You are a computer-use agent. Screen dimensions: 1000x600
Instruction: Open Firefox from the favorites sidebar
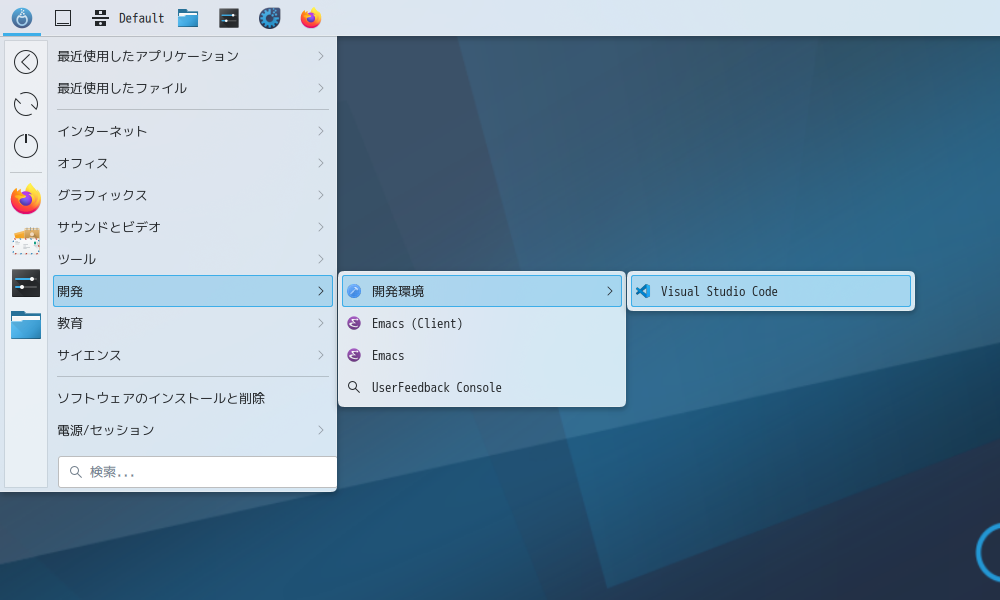[x=26, y=199]
